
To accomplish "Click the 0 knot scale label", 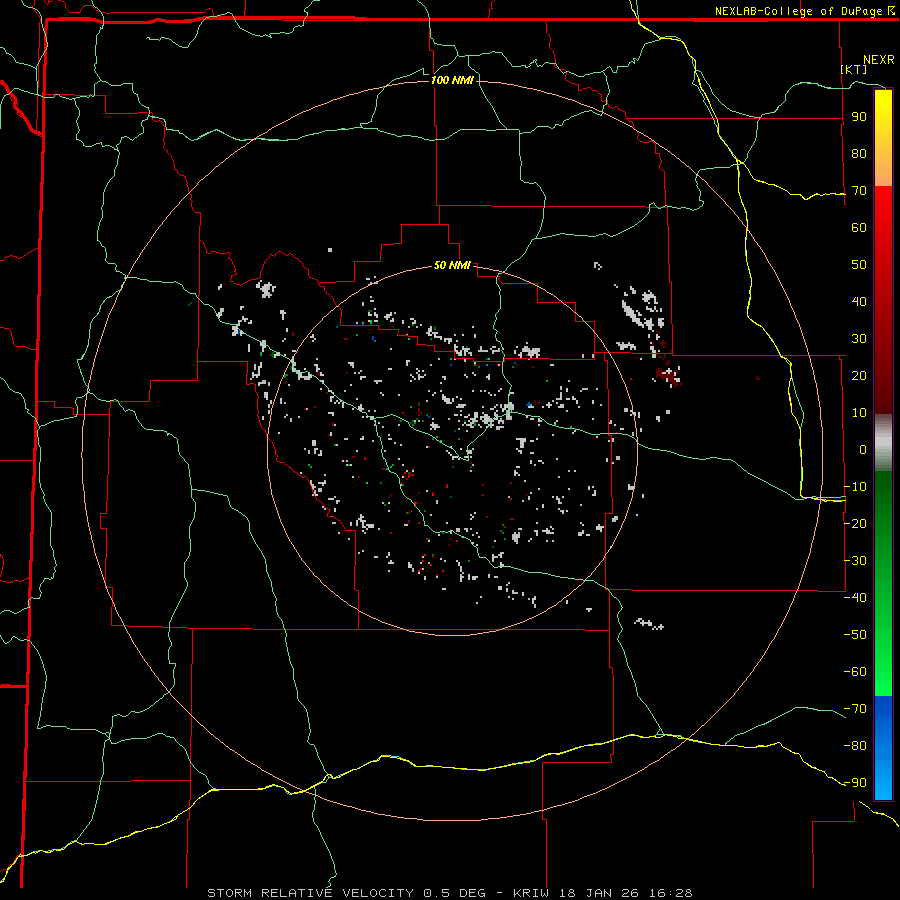I will [x=863, y=450].
